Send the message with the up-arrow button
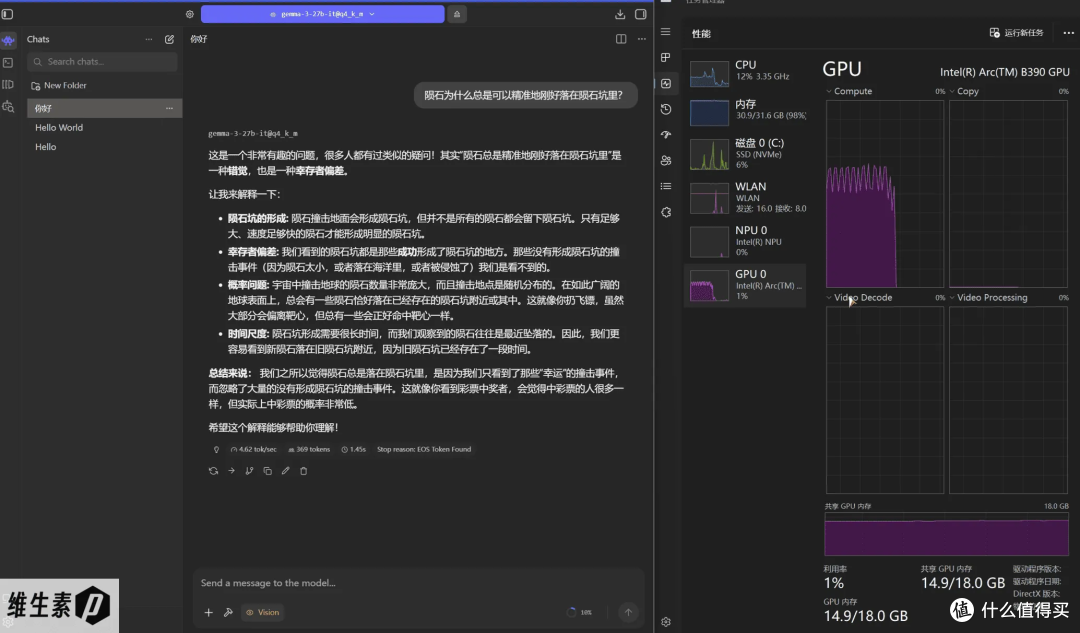This screenshot has width=1080, height=633. 628,612
